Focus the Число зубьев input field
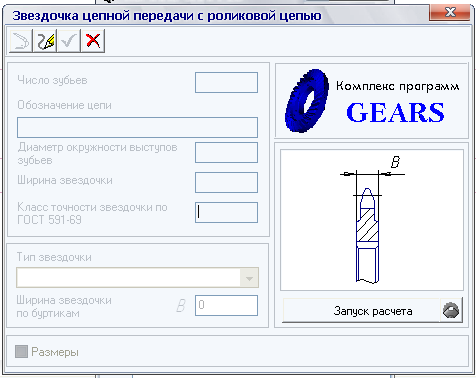Image resolution: width=476 pixels, height=378 pixels. [226, 82]
